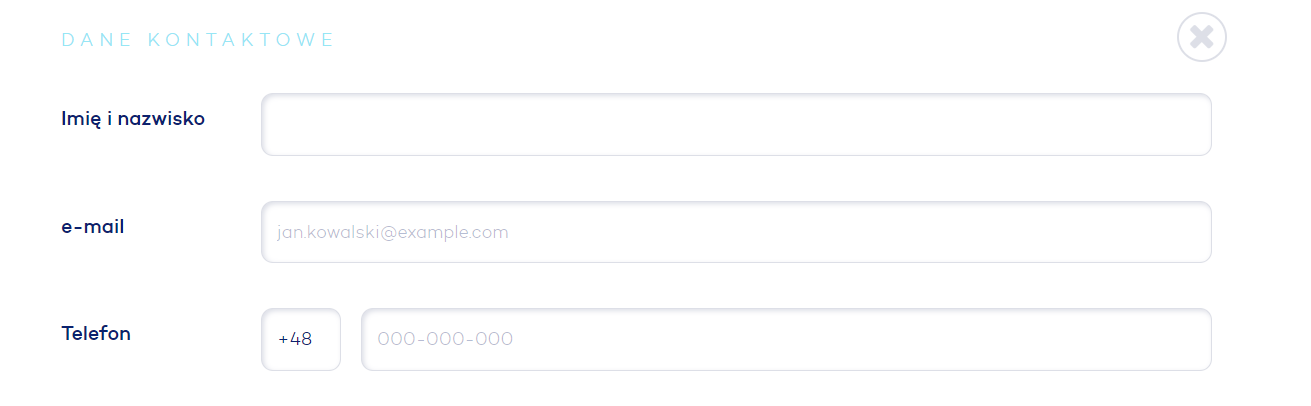
Task: Select the +48 country code box
Action: [301, 339]
